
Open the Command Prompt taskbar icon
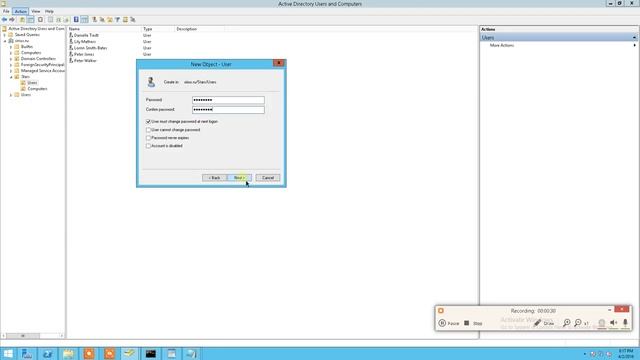151,353
